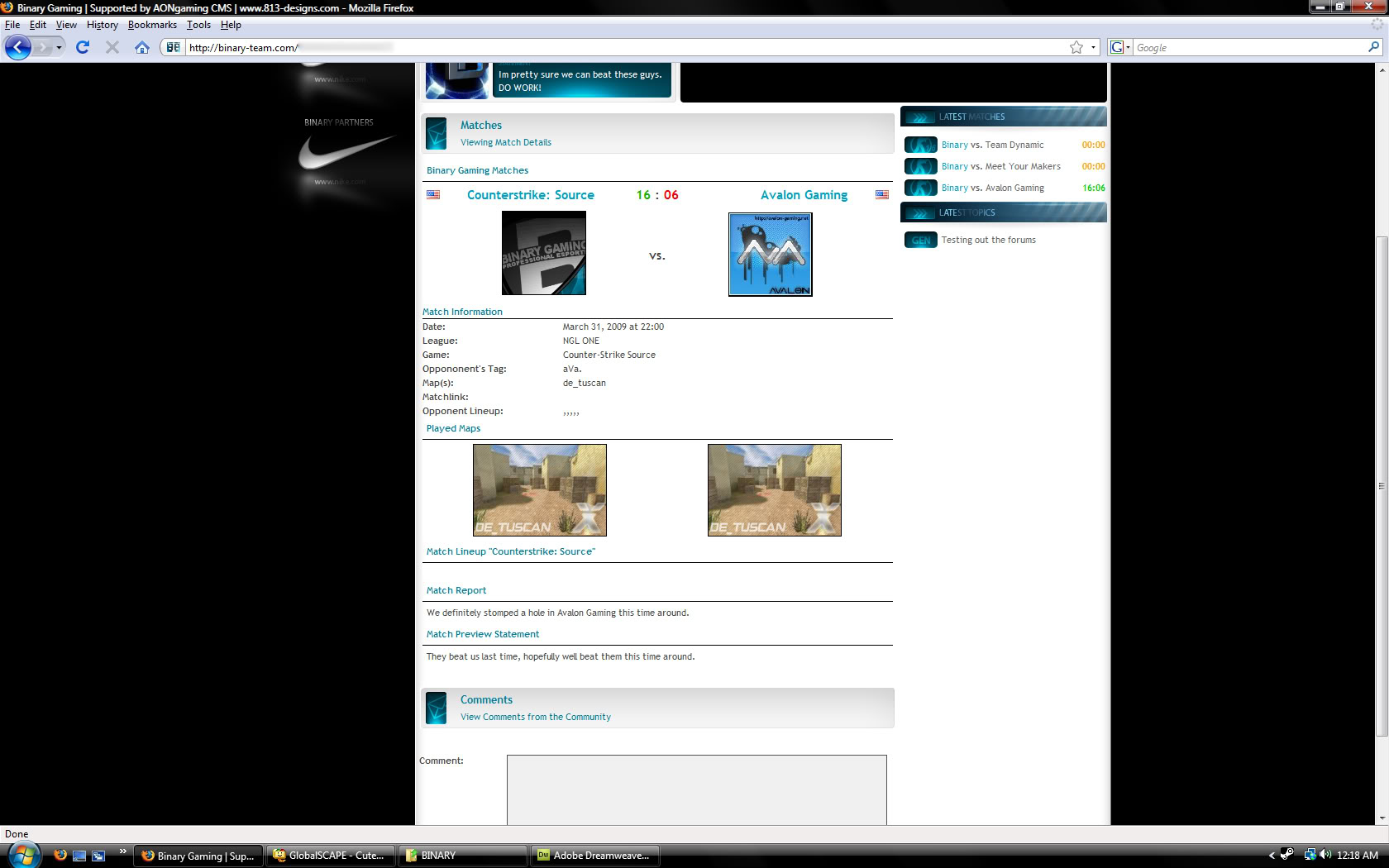Click the Avalon team logo image

(771, 255)
